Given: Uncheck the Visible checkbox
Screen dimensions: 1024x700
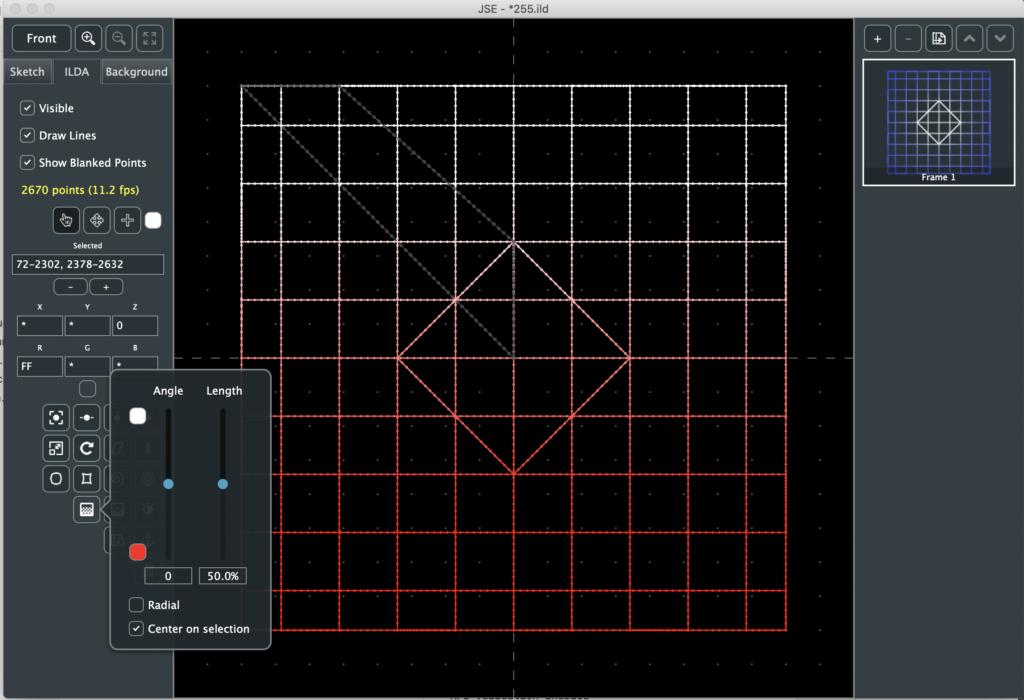Looking at the screenshot, I should click(28, 108).
